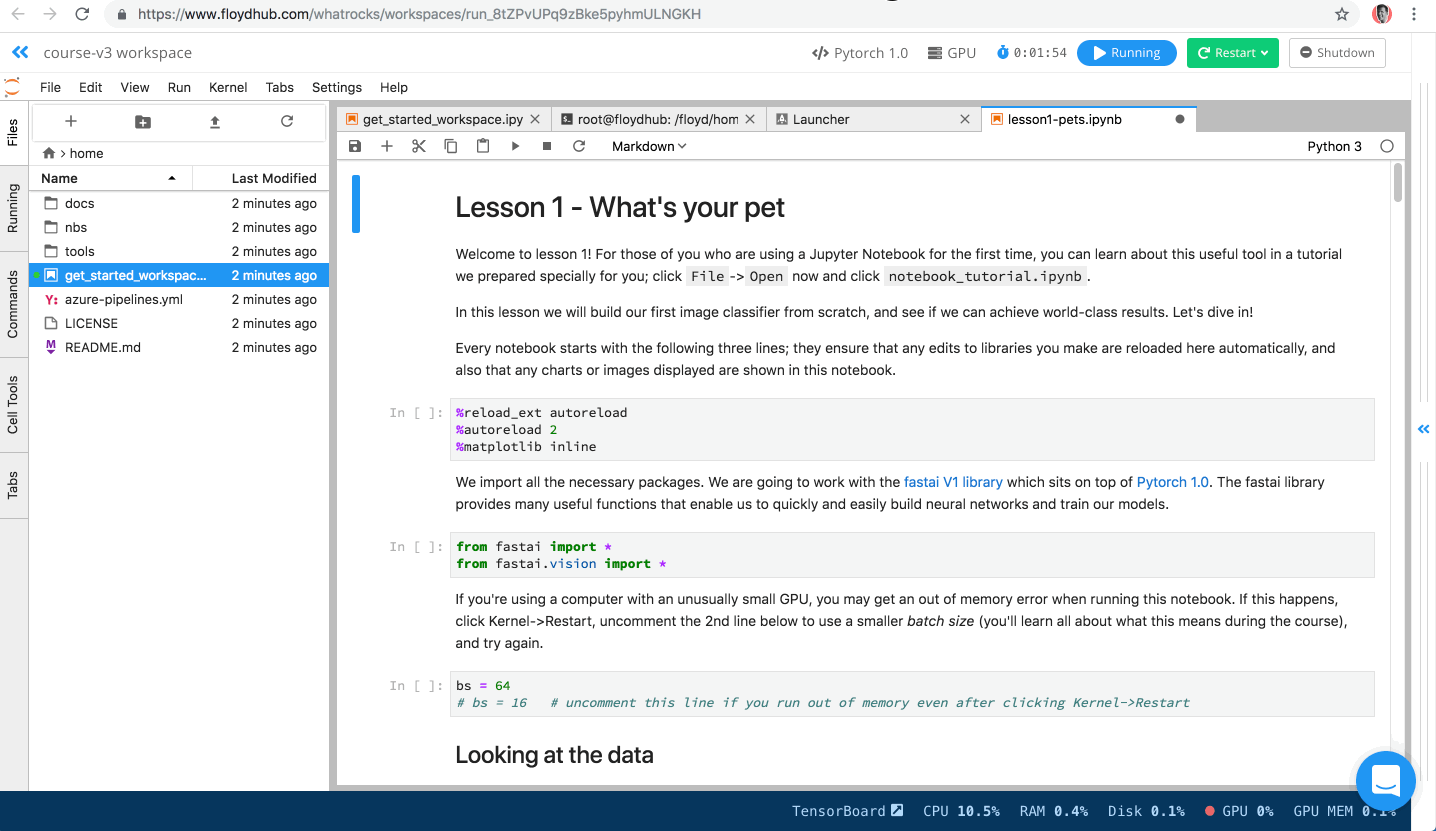Switch to the Launcher tab
This screenshot has height=831, width=1436.
820,119
